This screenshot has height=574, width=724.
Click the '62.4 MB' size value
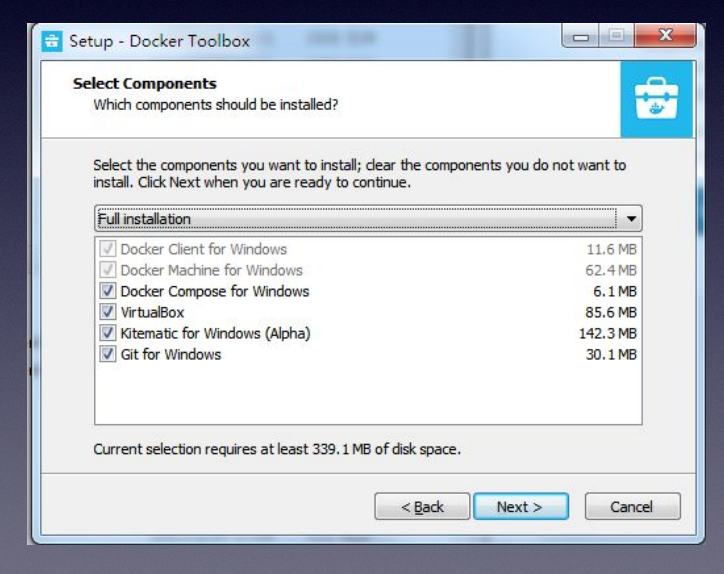pyautogui.click(x=611, y=270)
